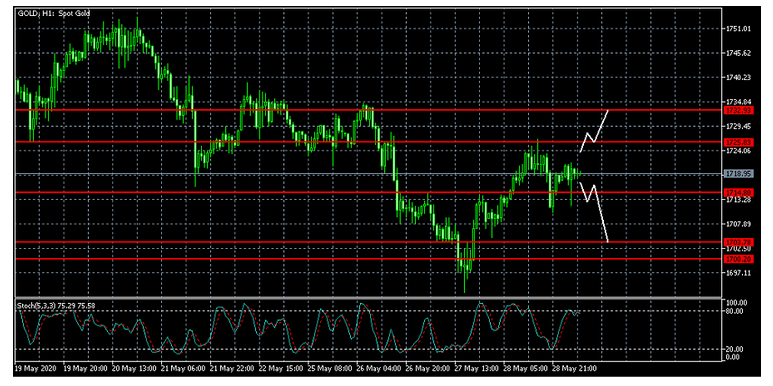Image resolution: width=773 pixels, height=386 pixels.
Task: Click the current price tag 1718.95
Action: (x=738, y=174)
